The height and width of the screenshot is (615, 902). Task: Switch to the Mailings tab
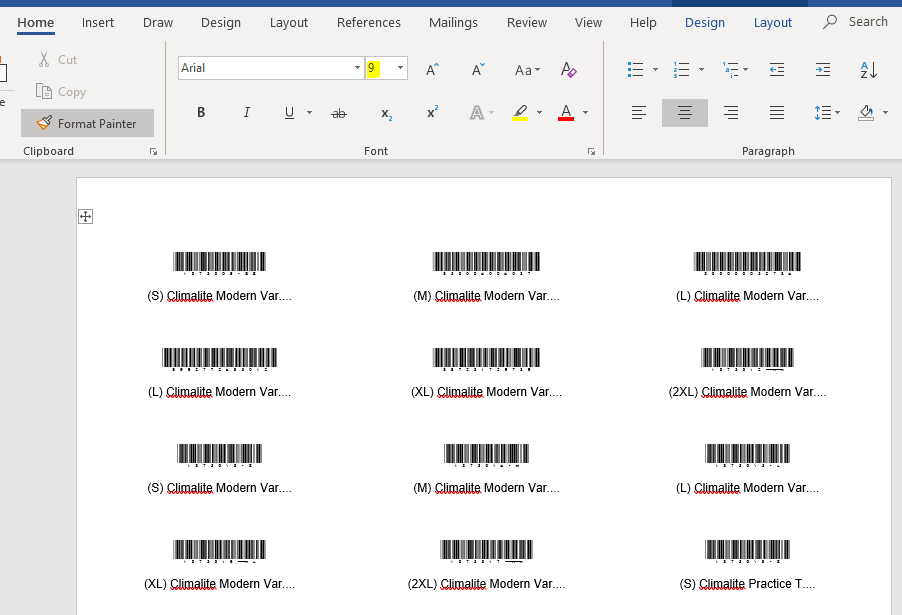pos(453,22)
